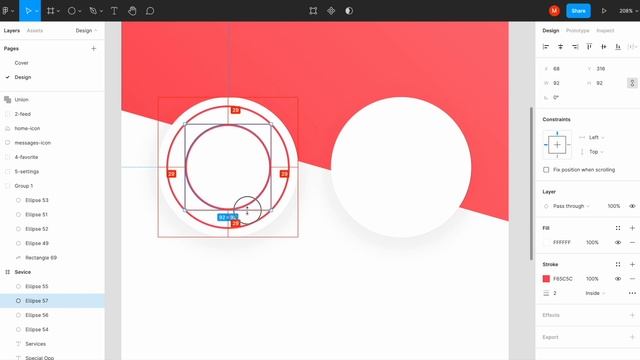Image resolution: width=640 pixels, height=360 pixels.
Task: Click the Create component icon
Action: point(331,11)
